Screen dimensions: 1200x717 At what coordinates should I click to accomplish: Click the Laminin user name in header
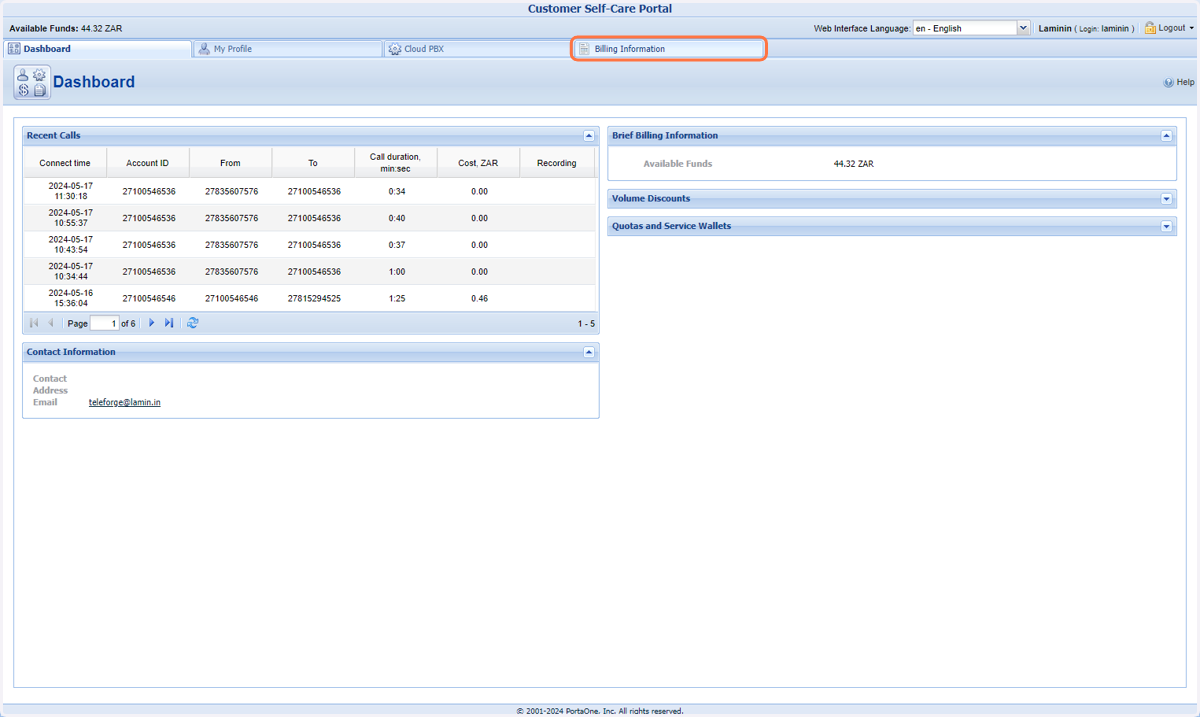pyautogui.click(x=1055, y=29)
